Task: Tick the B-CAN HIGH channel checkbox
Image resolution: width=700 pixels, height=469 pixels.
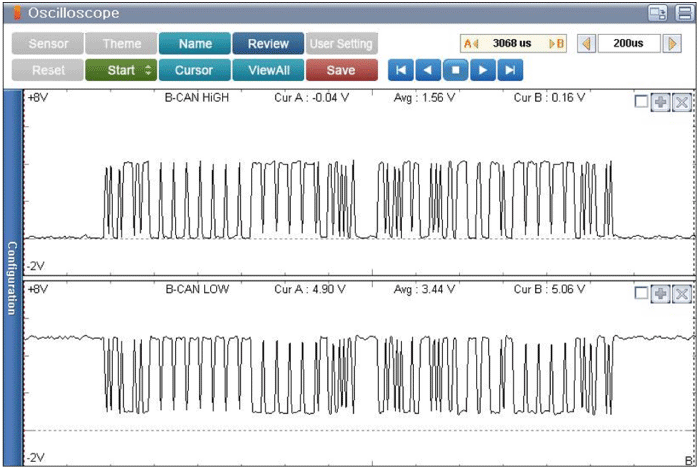Action: pos(641,101)
